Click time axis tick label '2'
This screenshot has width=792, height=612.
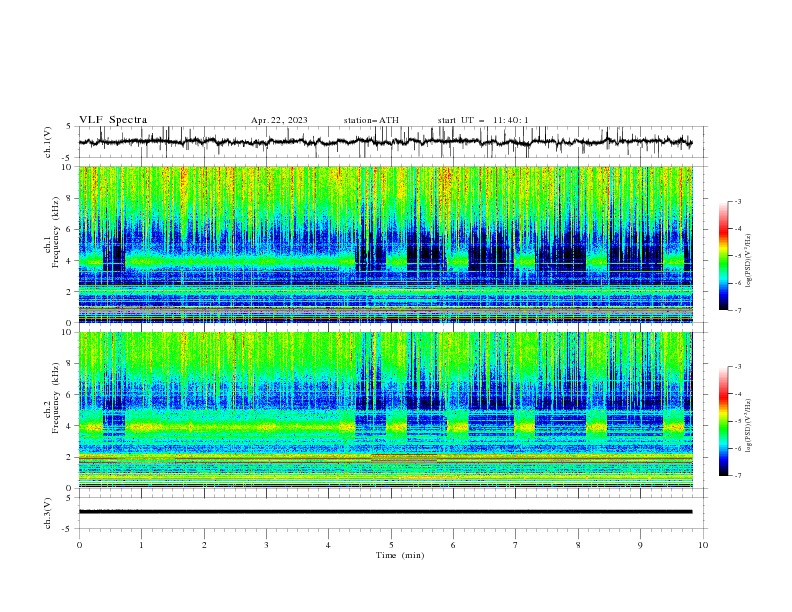(x=204, y=545)
